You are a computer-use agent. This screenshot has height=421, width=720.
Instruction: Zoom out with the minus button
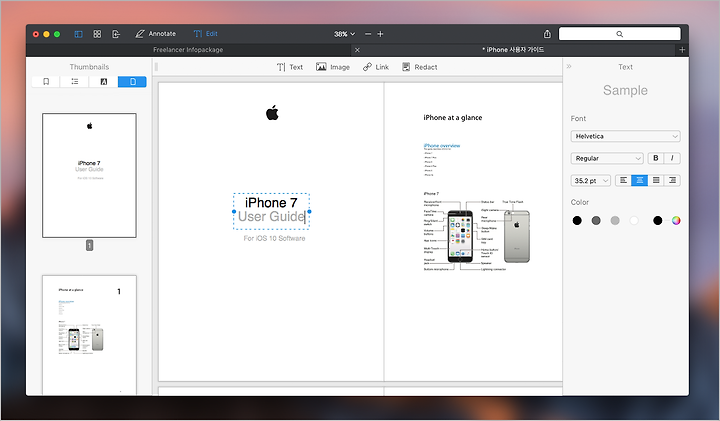(x=368, y=34)
